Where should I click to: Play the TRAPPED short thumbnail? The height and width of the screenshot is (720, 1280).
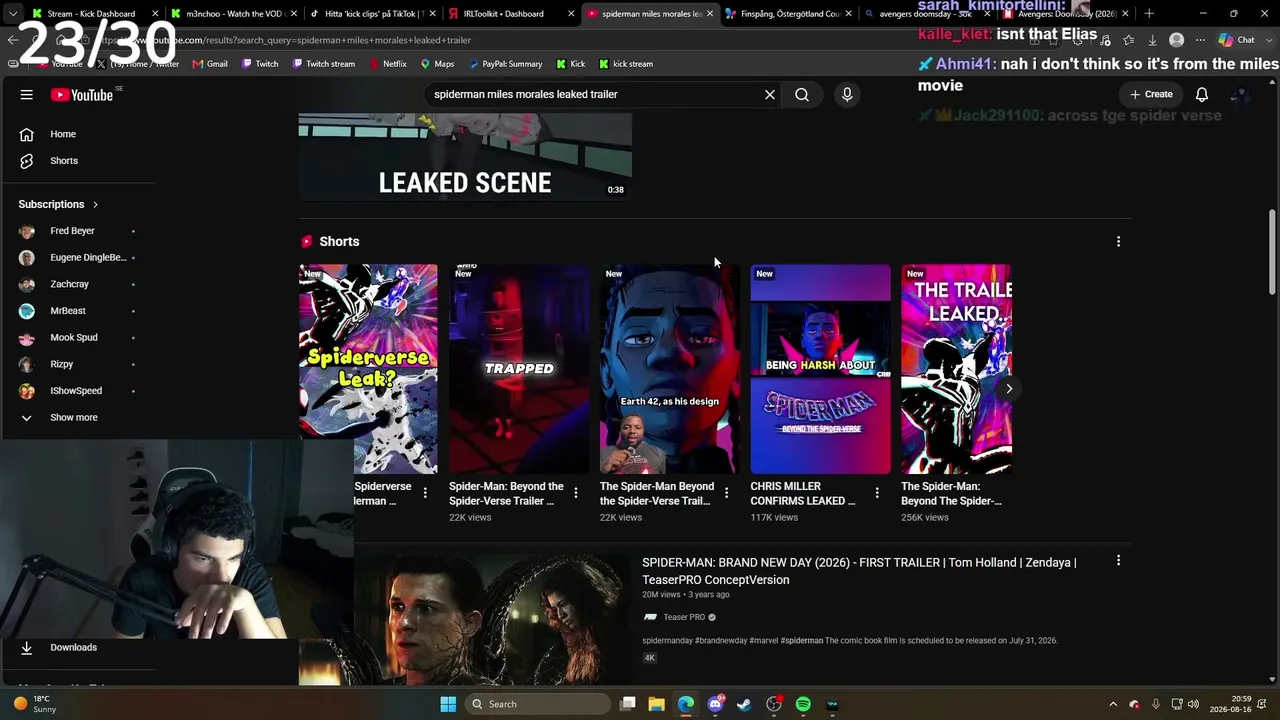[x=519, y=369]
